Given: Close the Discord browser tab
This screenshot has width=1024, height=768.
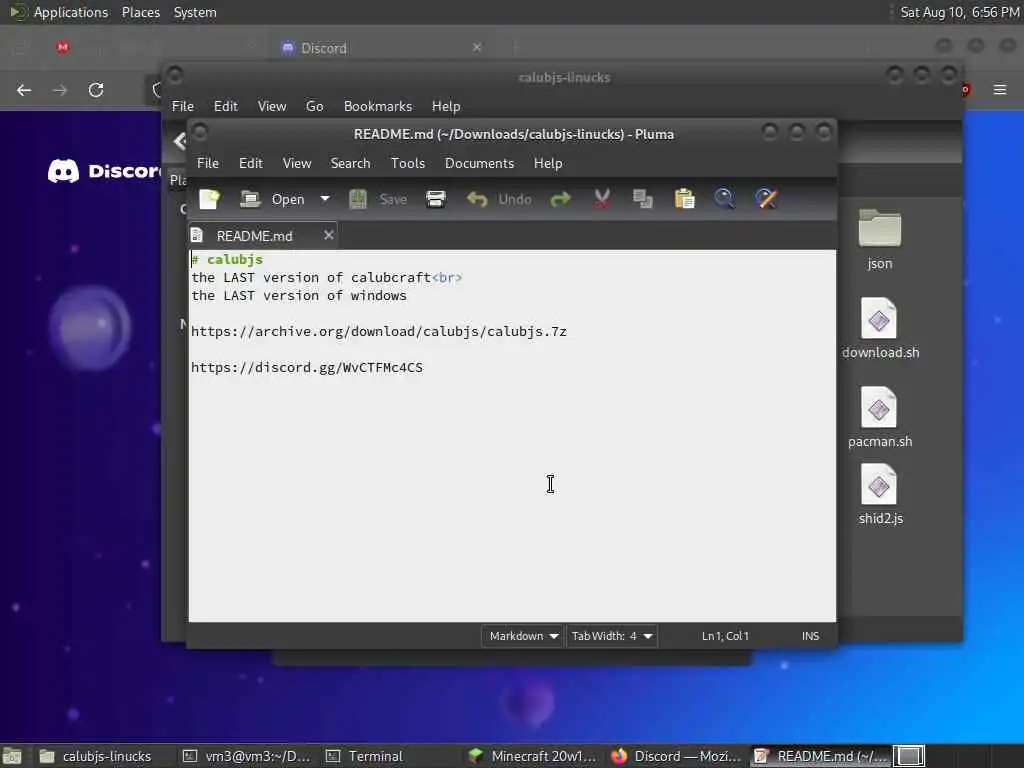Looking at the screenshot, I should tap(477, 47).
